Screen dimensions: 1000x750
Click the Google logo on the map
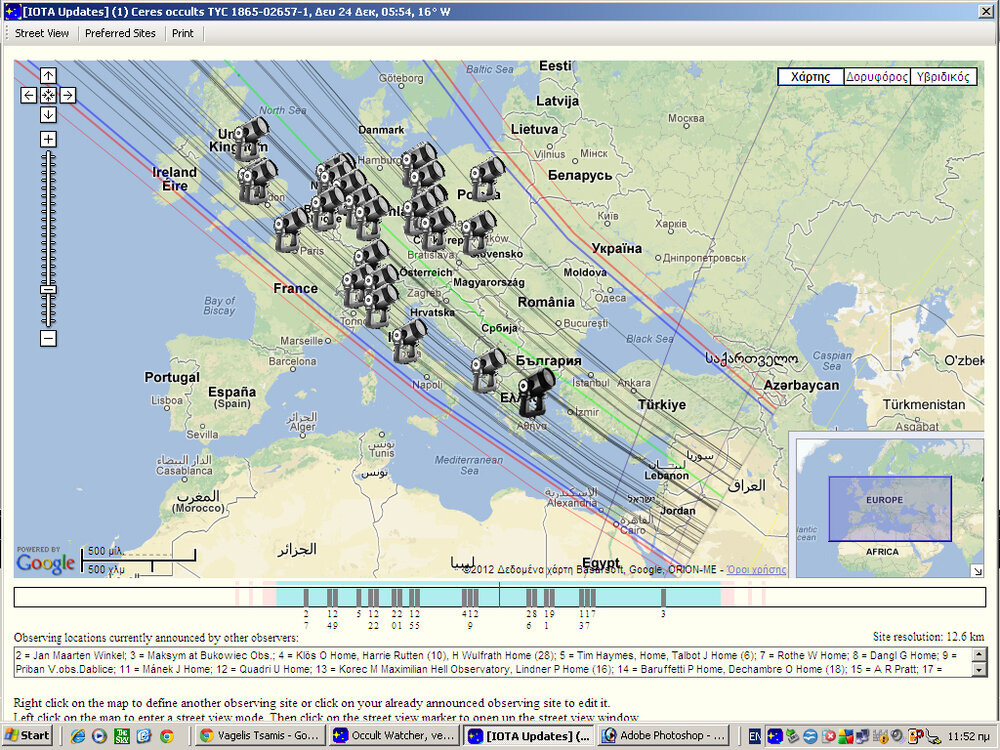pyautogui.click(x=45, y=563)
